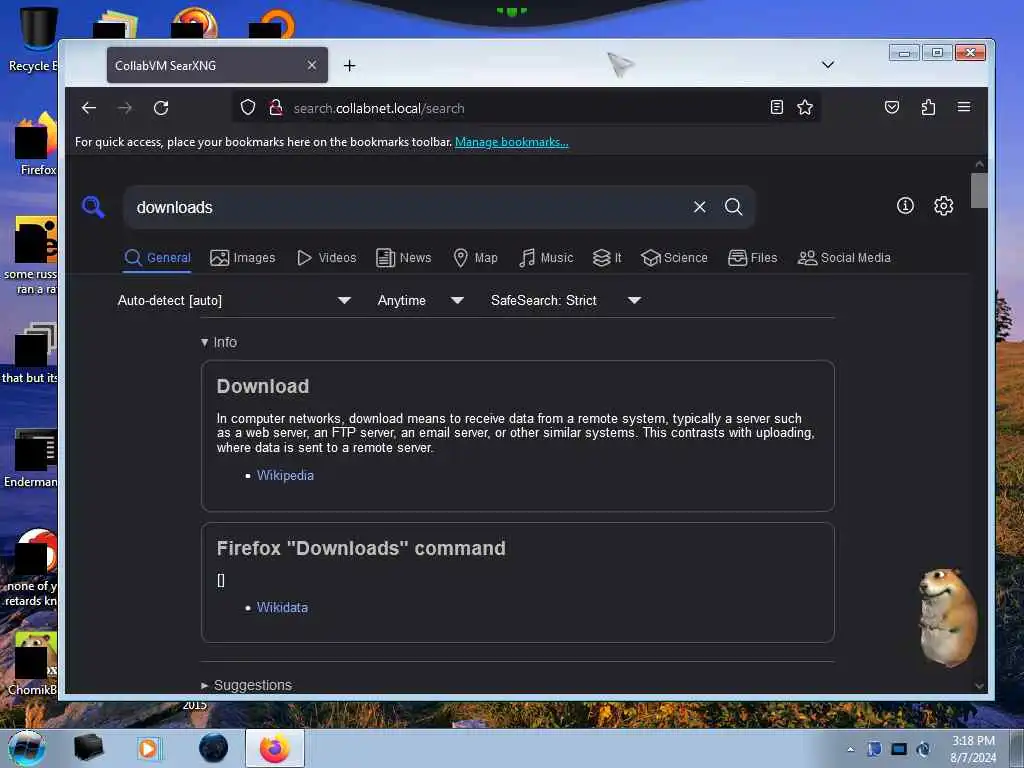The image size is (1024, 768).
Task: Click the Firefox "Downloads" command heading
Action: tap(360, 548)
